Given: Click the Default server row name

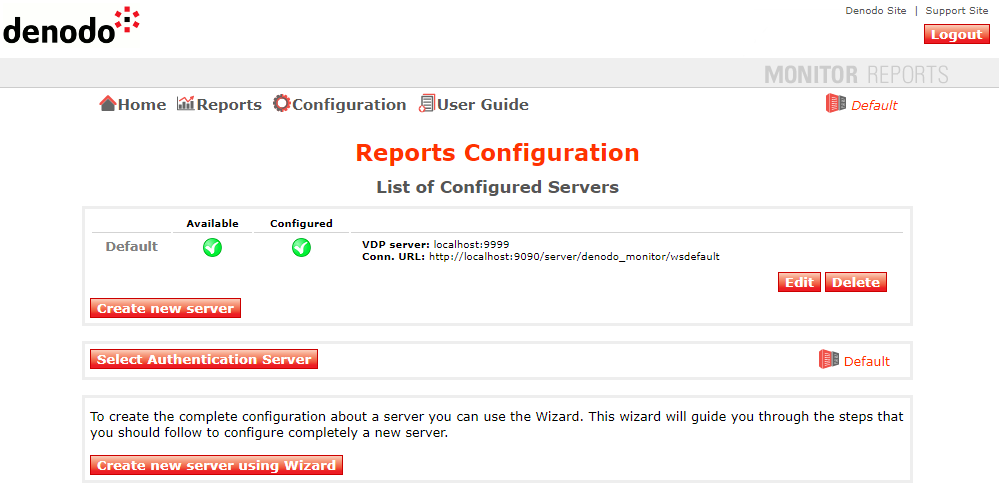Looking at the screenshot, I should (x=132, y=247).
